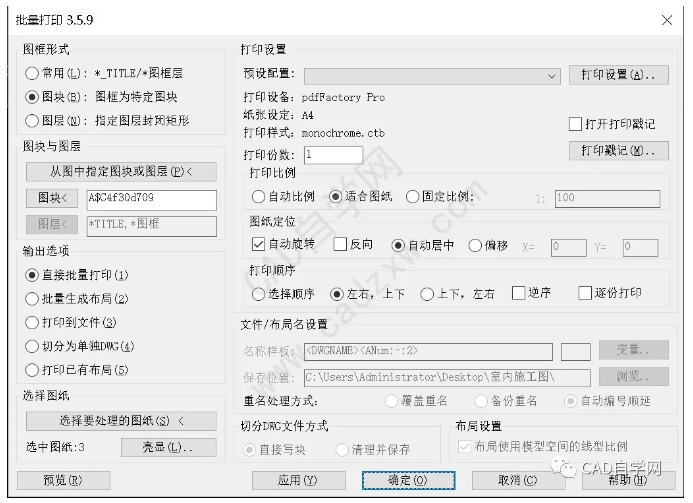Click the 图块< button
The height and width of the screenshot is (503, 693).
click(52, 198)
